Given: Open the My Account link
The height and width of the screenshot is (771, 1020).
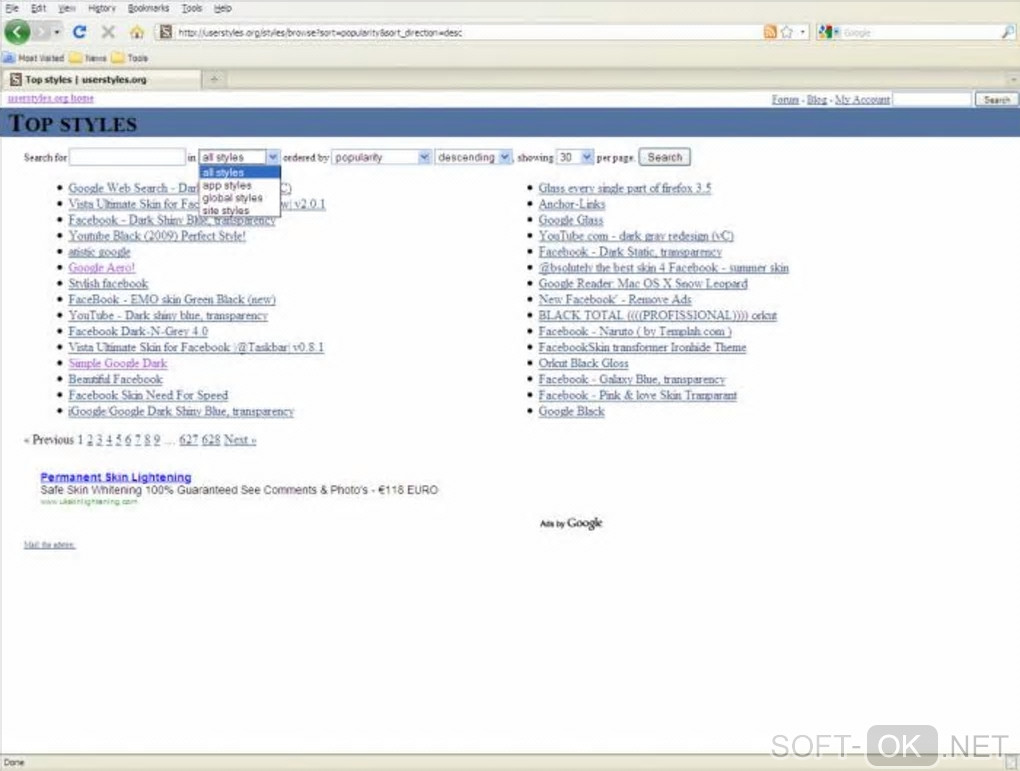Looking at the screenshot, I should click(863, 100).
